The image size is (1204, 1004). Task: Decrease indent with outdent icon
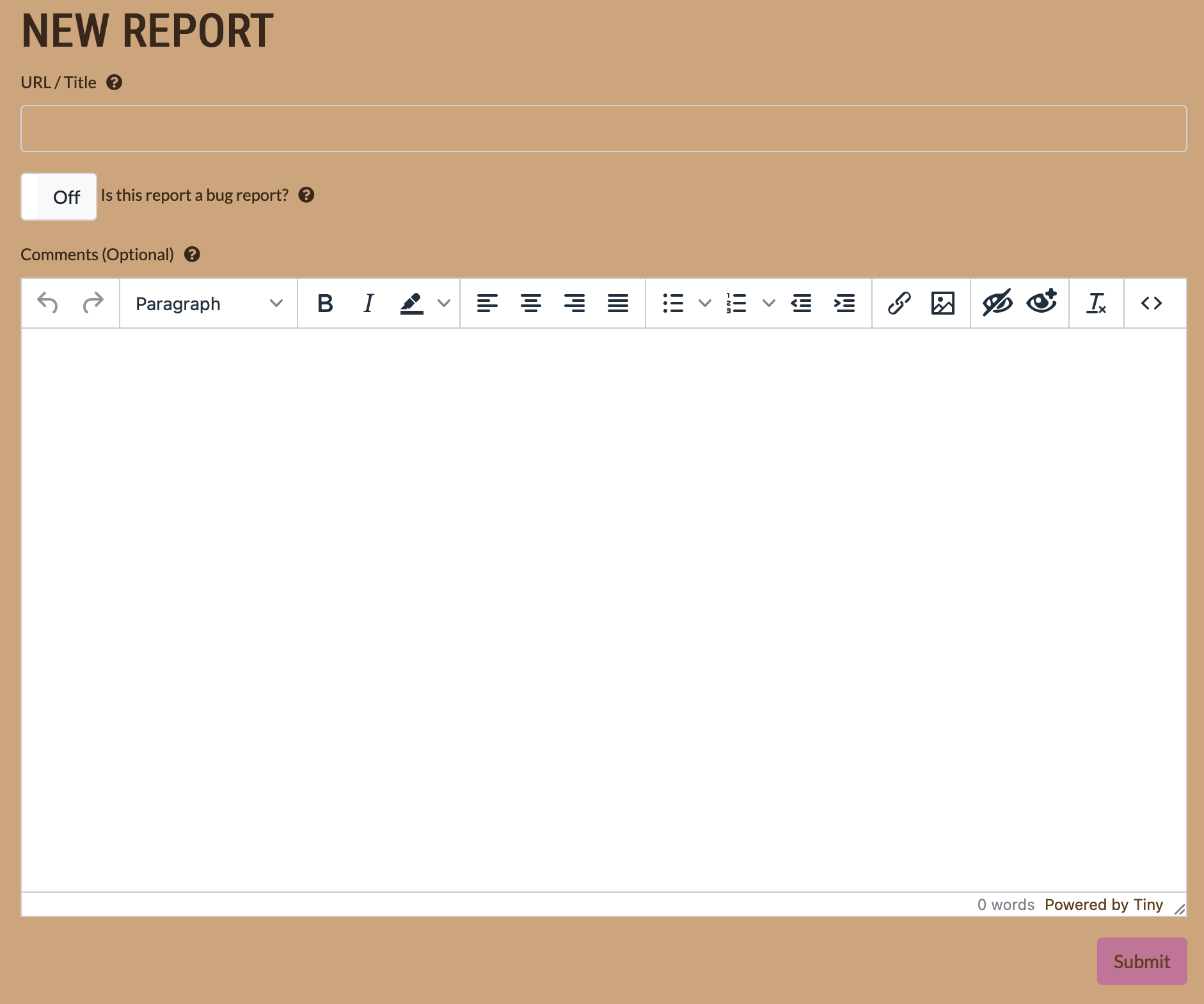801,303
